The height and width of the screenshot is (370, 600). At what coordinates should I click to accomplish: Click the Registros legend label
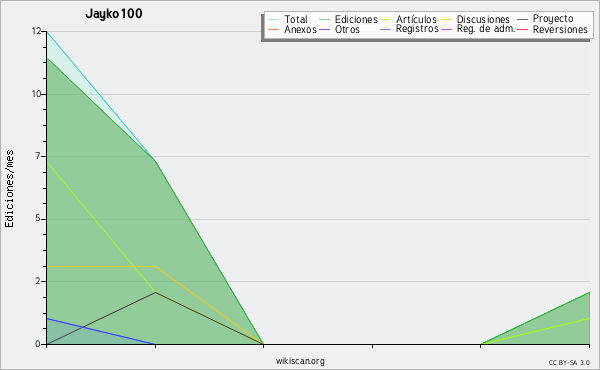pyautogui.click(x=417, y=29)
